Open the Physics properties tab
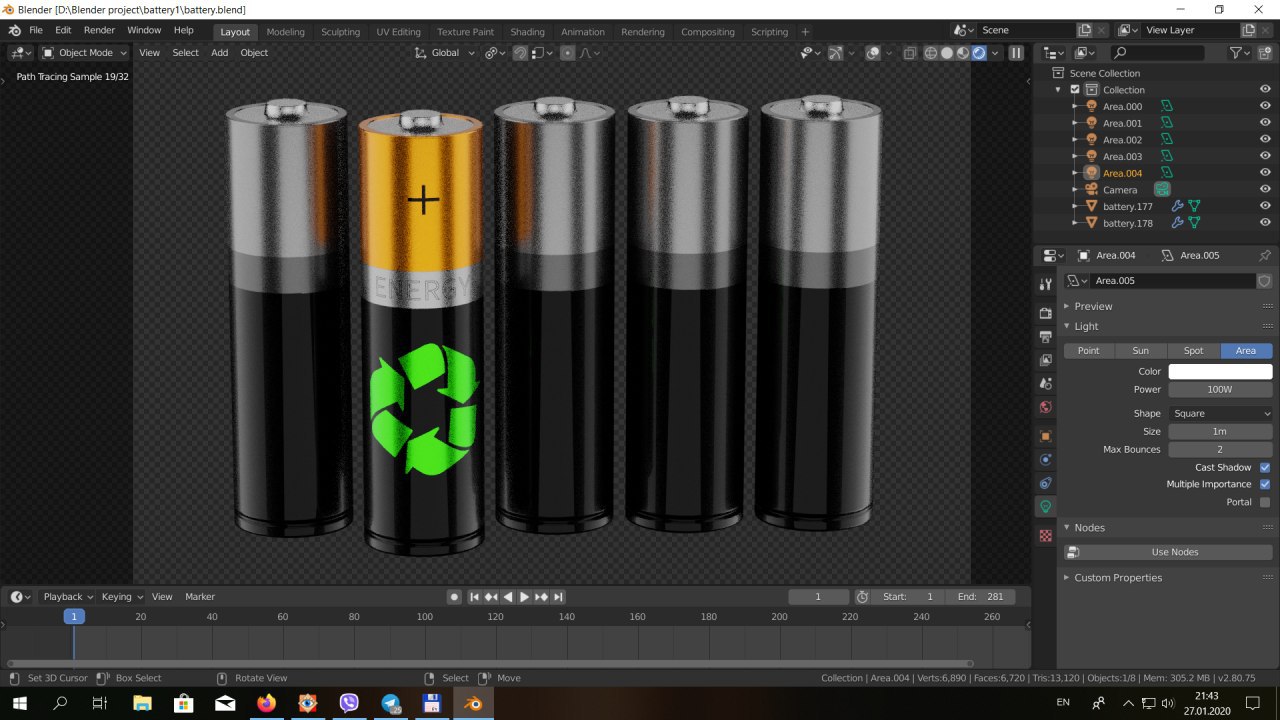1280x720 pixels. (x=1045, y=460)
